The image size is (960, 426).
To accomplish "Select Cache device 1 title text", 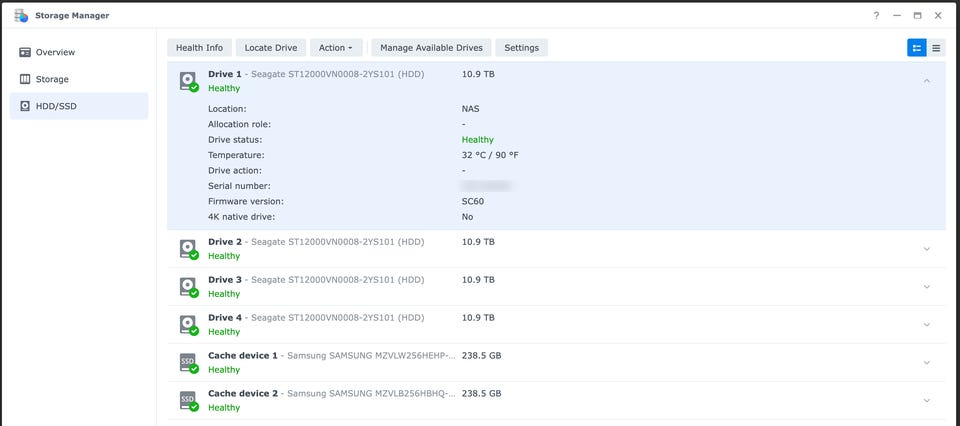I will tap(243, 356).
